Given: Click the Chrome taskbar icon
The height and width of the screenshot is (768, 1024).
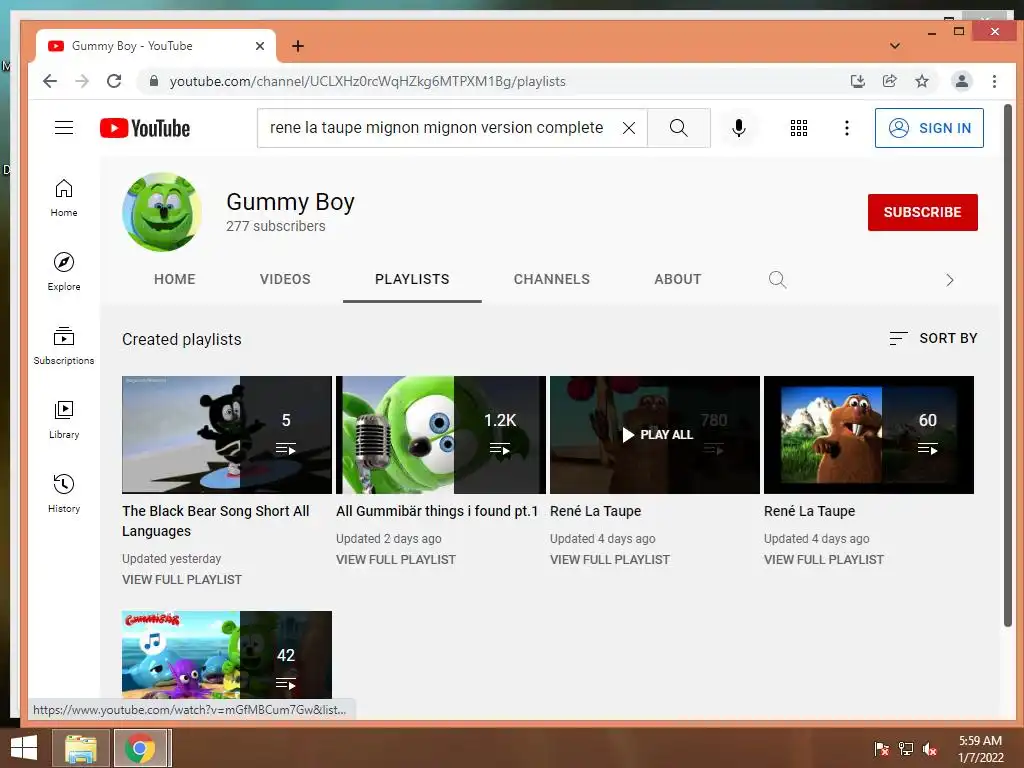Looking at the screenshot, I should click(139, 748).
